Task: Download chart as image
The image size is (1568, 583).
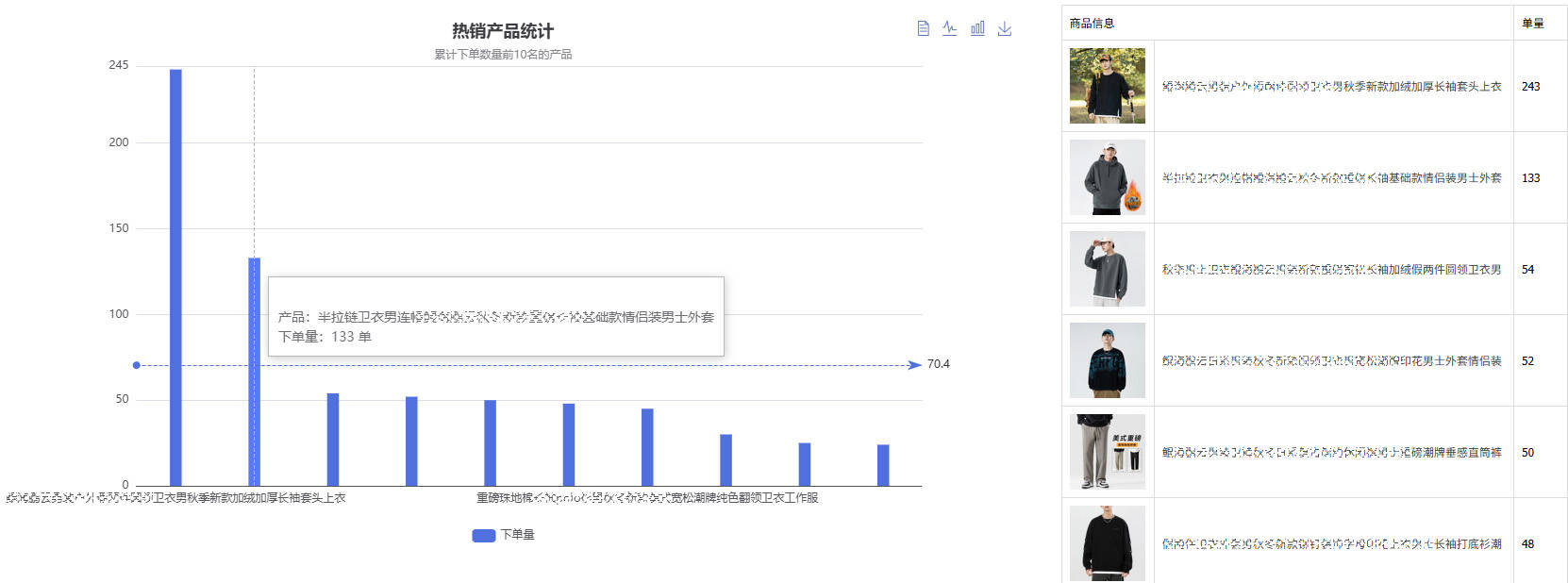Action: (1005, 28)
